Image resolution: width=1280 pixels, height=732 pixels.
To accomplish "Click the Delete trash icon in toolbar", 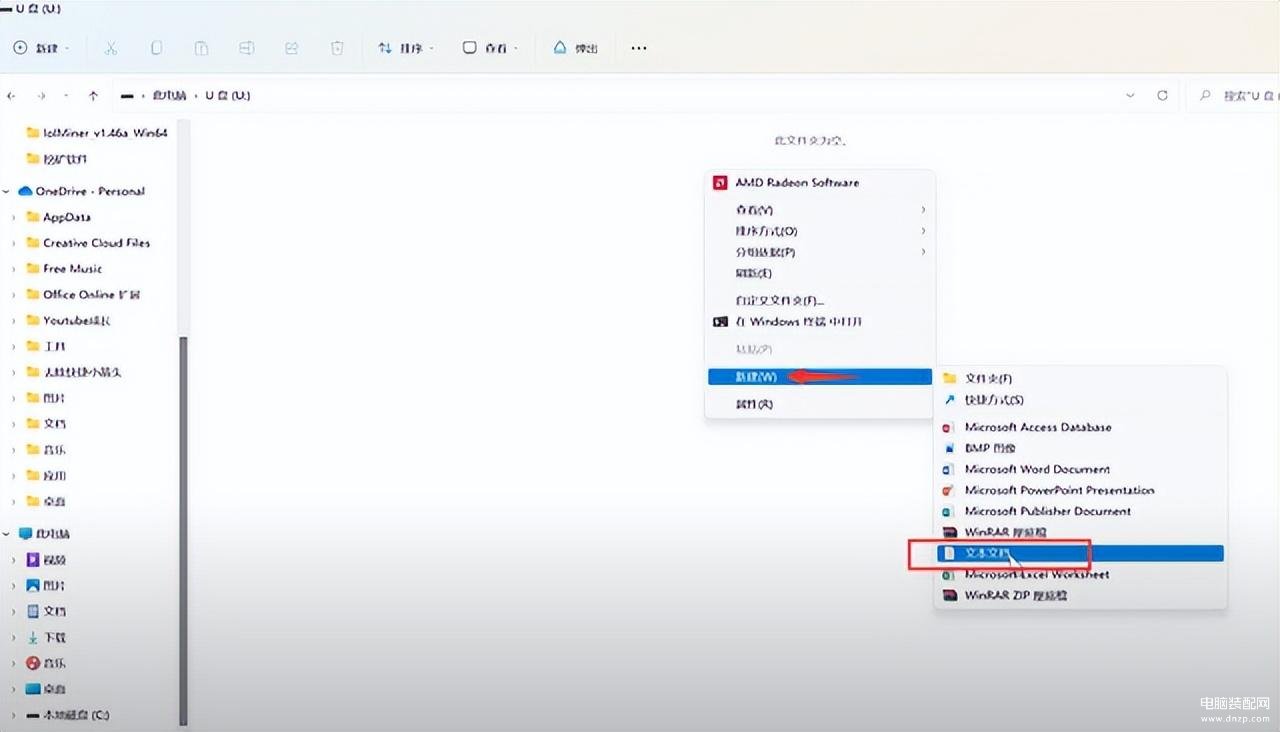I will [337, 48].
